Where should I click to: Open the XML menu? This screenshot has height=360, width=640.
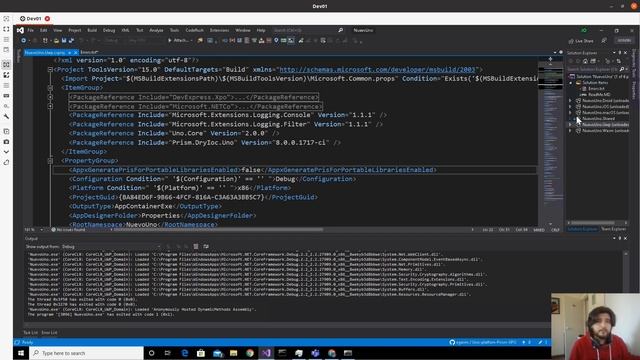(126, 30)
